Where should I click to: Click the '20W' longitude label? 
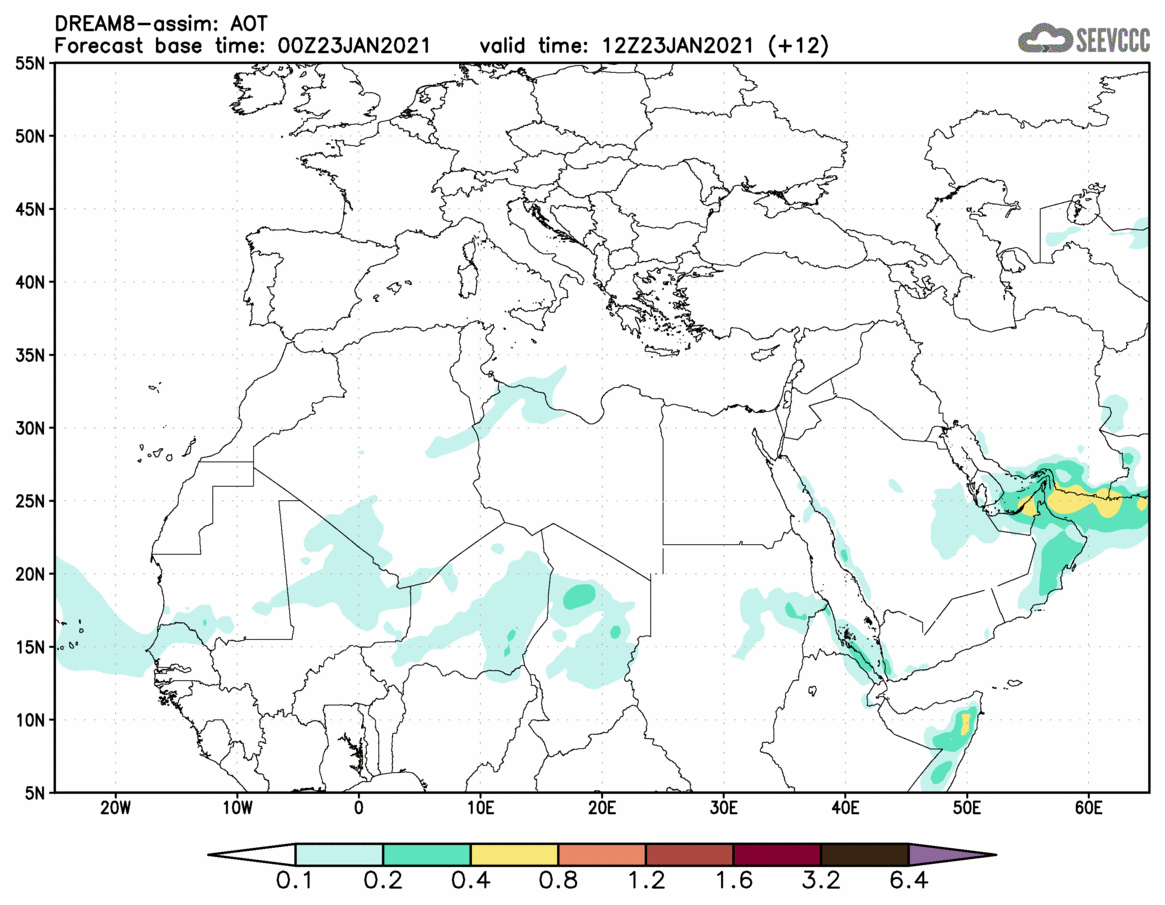pos(115,808)
